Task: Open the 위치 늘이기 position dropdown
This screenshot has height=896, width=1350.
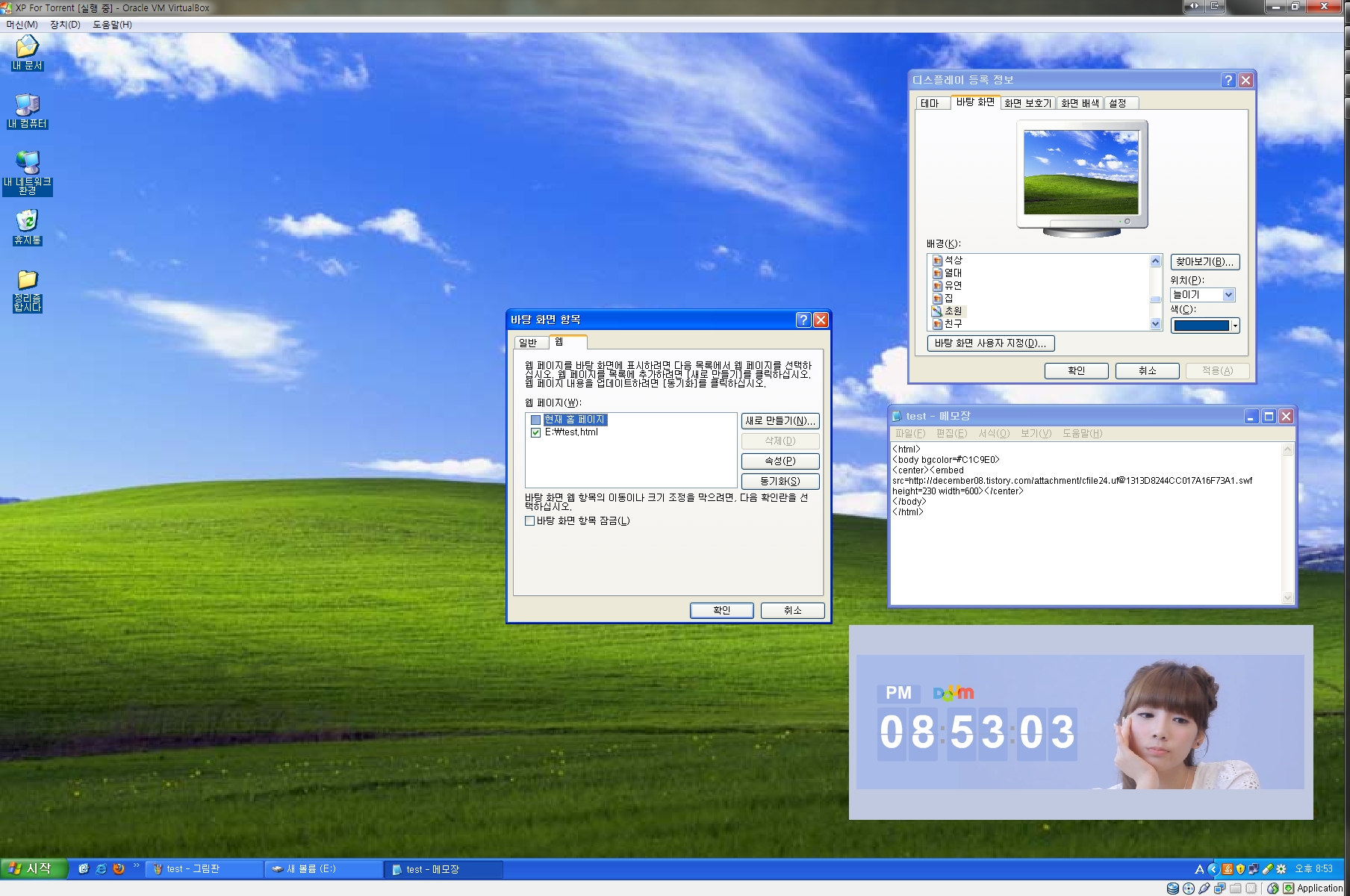Action: coord(1228,295)
